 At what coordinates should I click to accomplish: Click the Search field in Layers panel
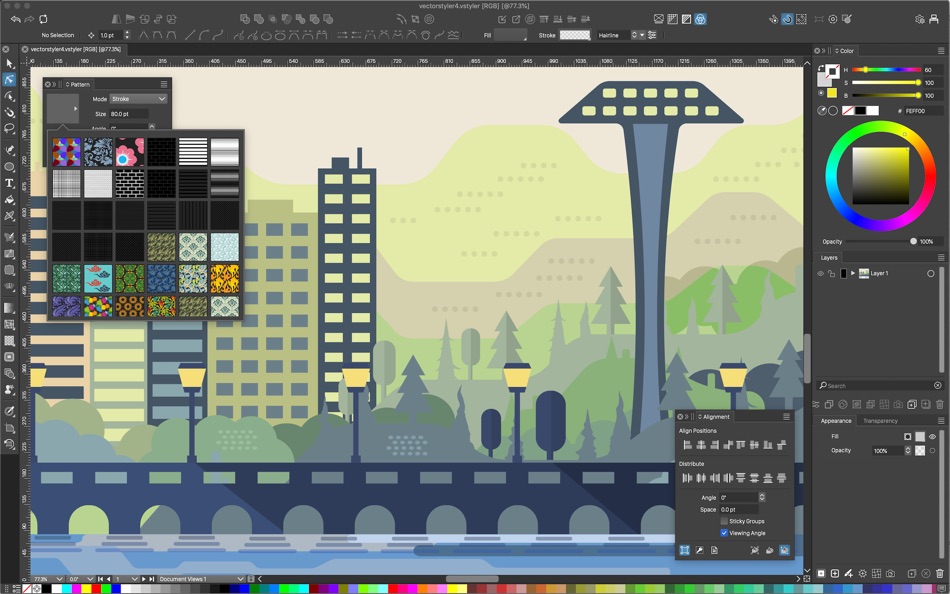click(x=878, y=385)
